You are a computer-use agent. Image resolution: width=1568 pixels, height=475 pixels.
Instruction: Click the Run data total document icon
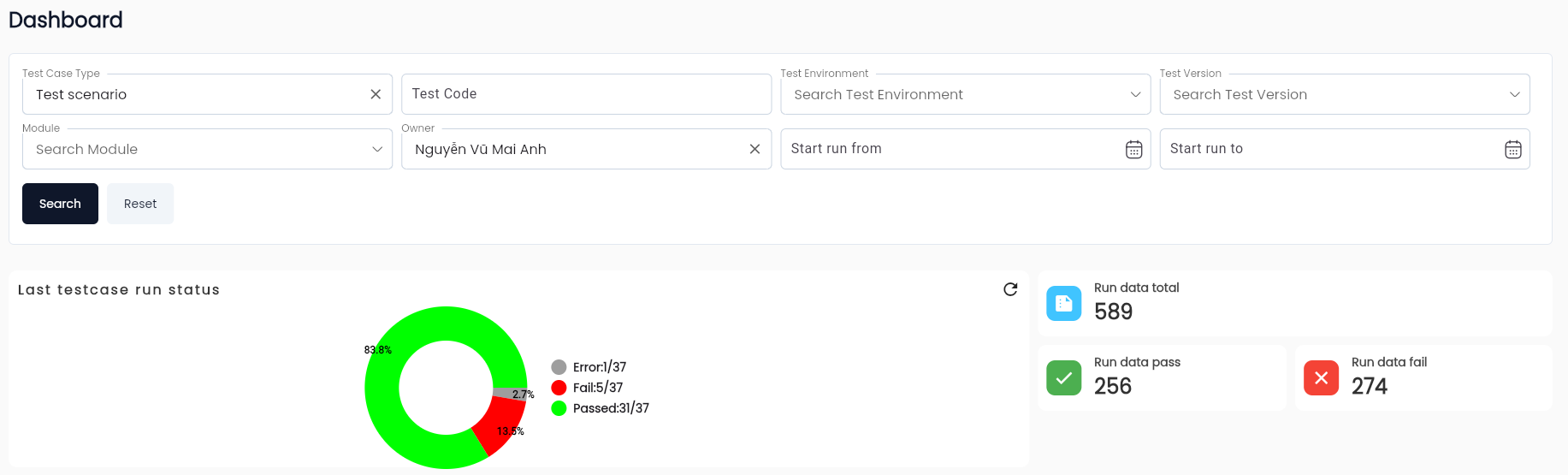coord(1063,303)
